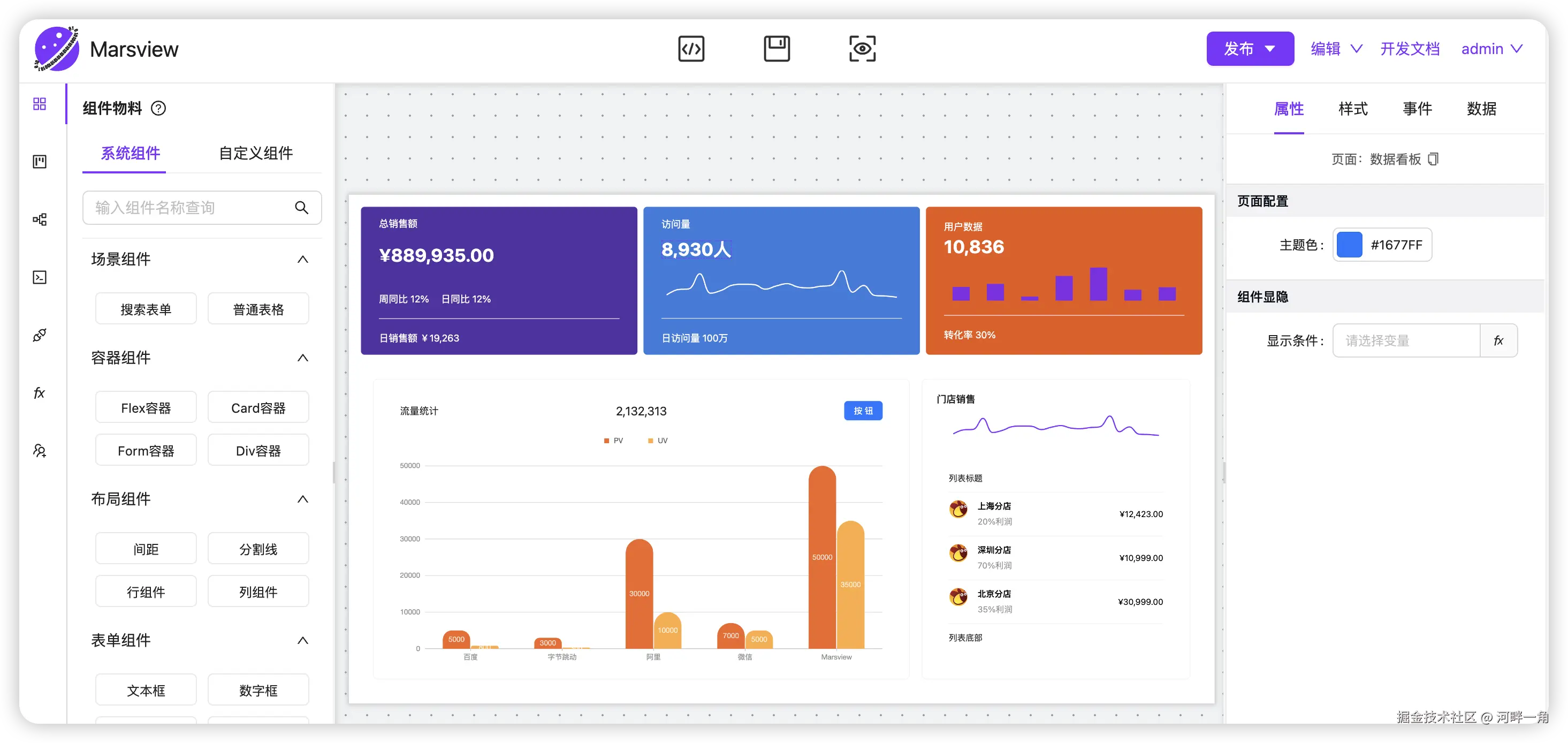Open the member management sidebar icon
The width and height of the screenshot is (1568, 743).
[x=40, y=451]
